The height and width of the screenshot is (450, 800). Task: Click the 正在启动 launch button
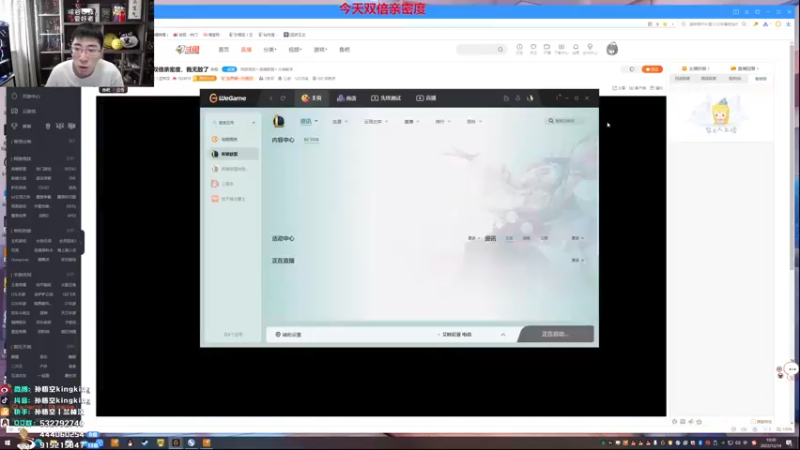coord(556,334)
